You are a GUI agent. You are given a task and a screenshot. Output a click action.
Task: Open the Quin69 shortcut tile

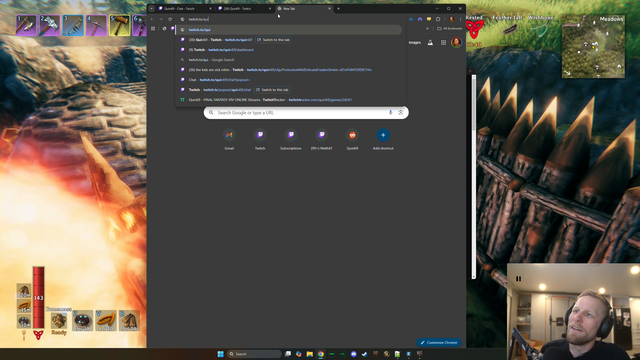(352, 139)
